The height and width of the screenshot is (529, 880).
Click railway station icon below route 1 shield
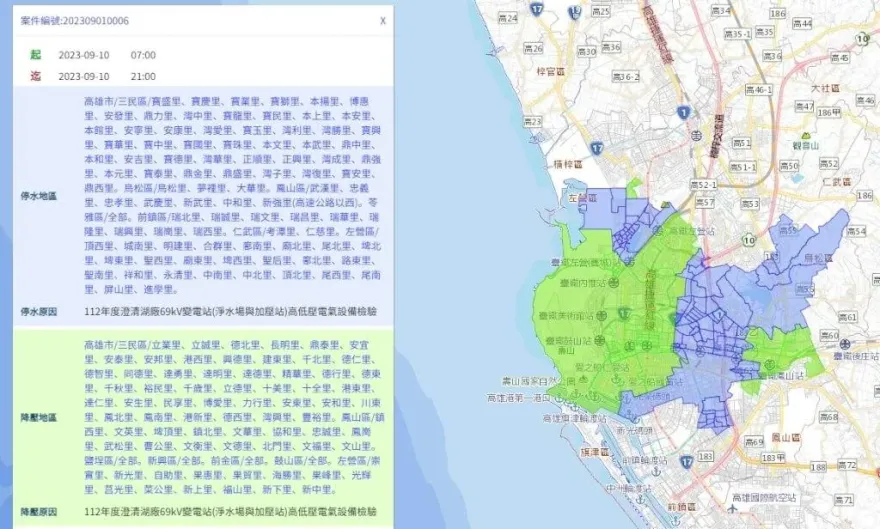click(696, 135)
